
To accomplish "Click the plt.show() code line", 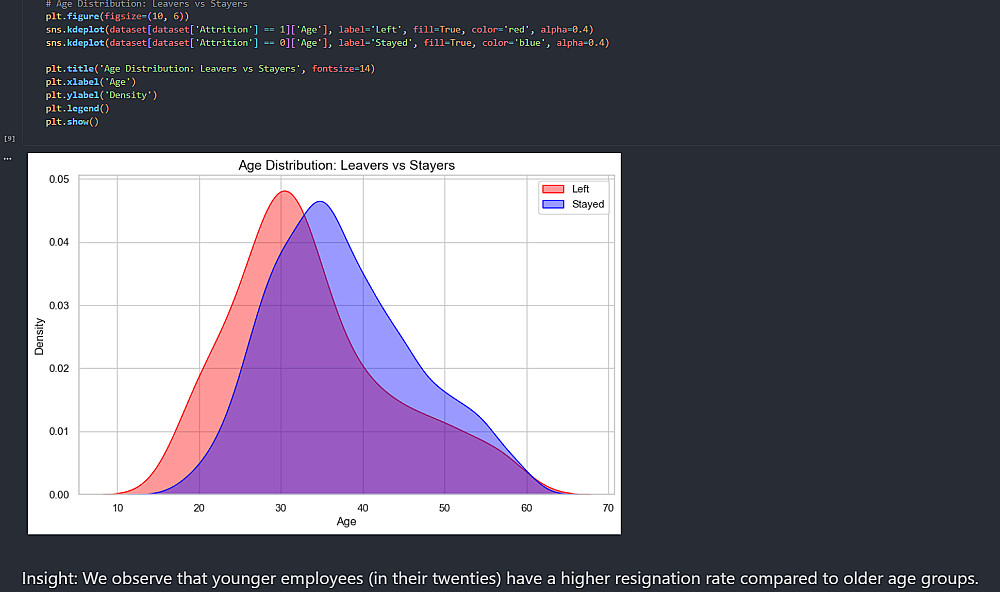I will point(72,121).
